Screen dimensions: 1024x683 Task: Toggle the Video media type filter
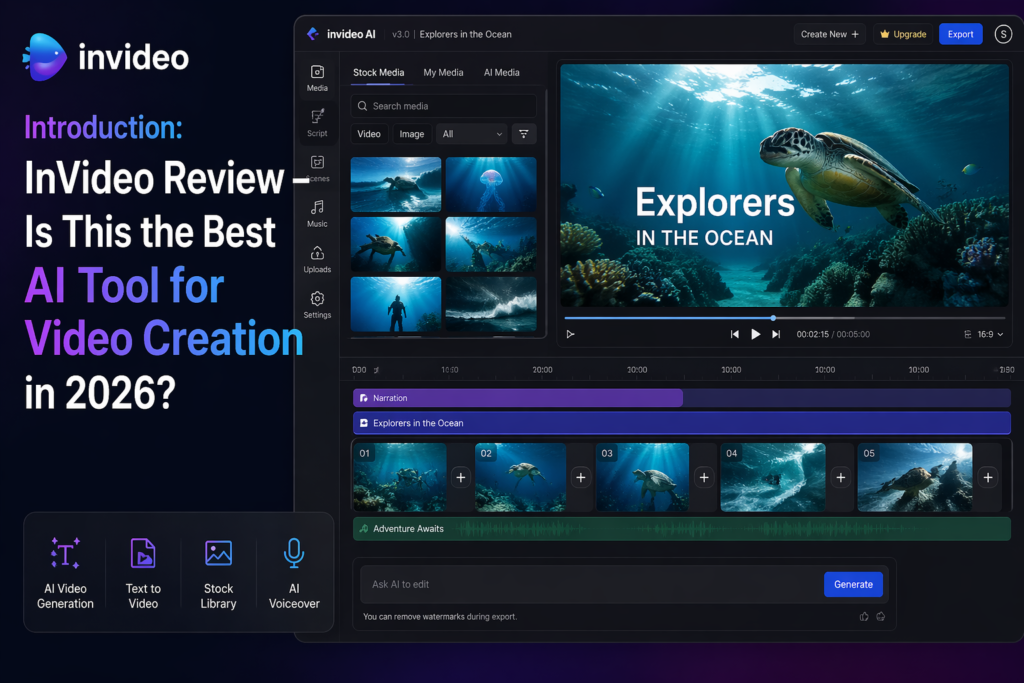pyautogui.click(x=369, y=134)
